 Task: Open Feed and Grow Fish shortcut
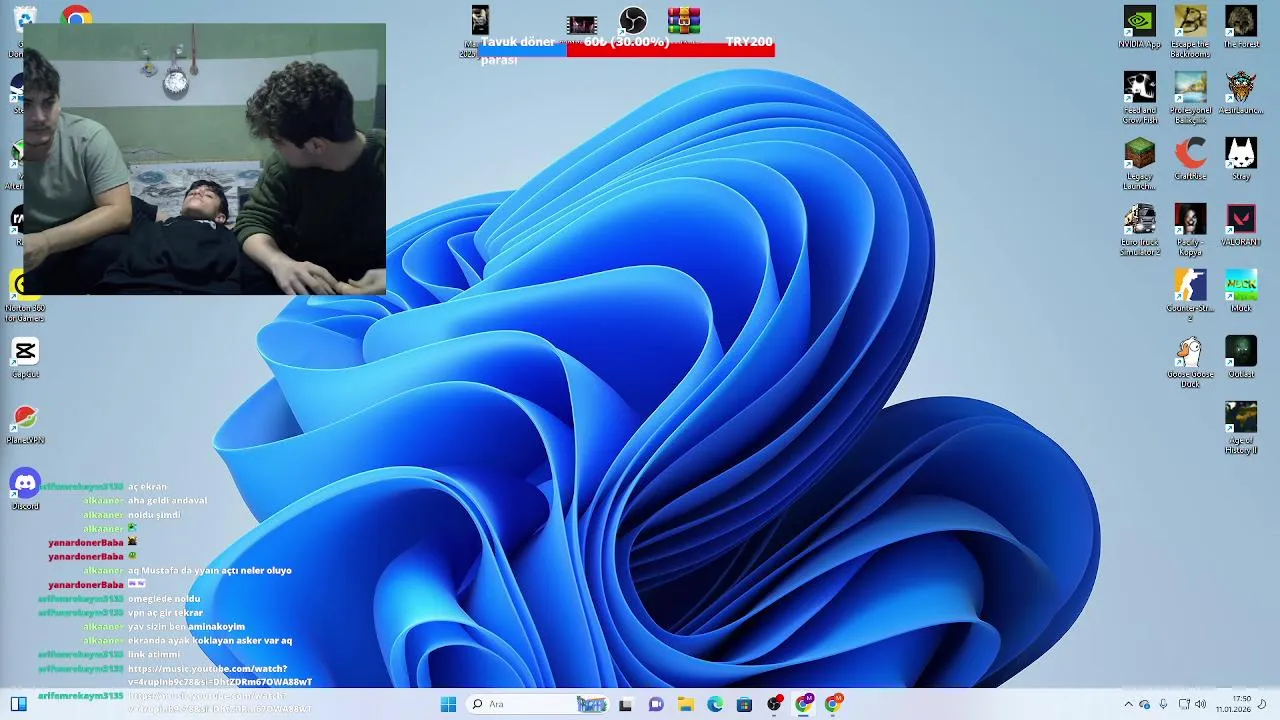point(1139,98)
